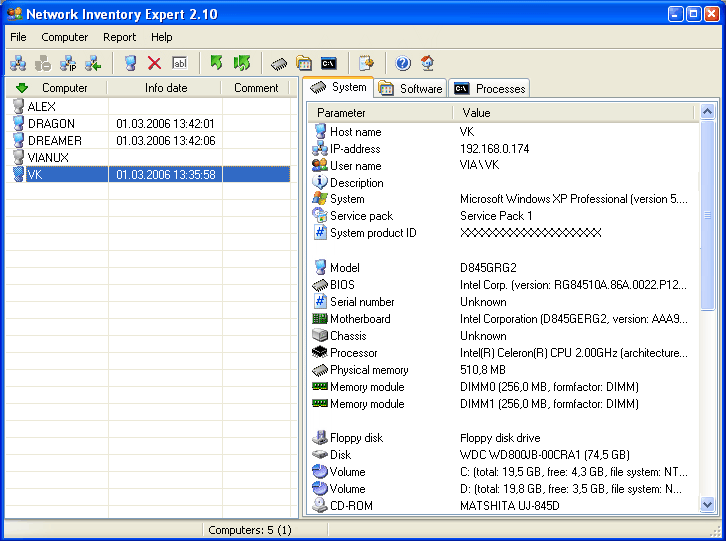Click the grayed remove computers toolbar icon
Screen dimensions: 726x541
tap(43, 63)
